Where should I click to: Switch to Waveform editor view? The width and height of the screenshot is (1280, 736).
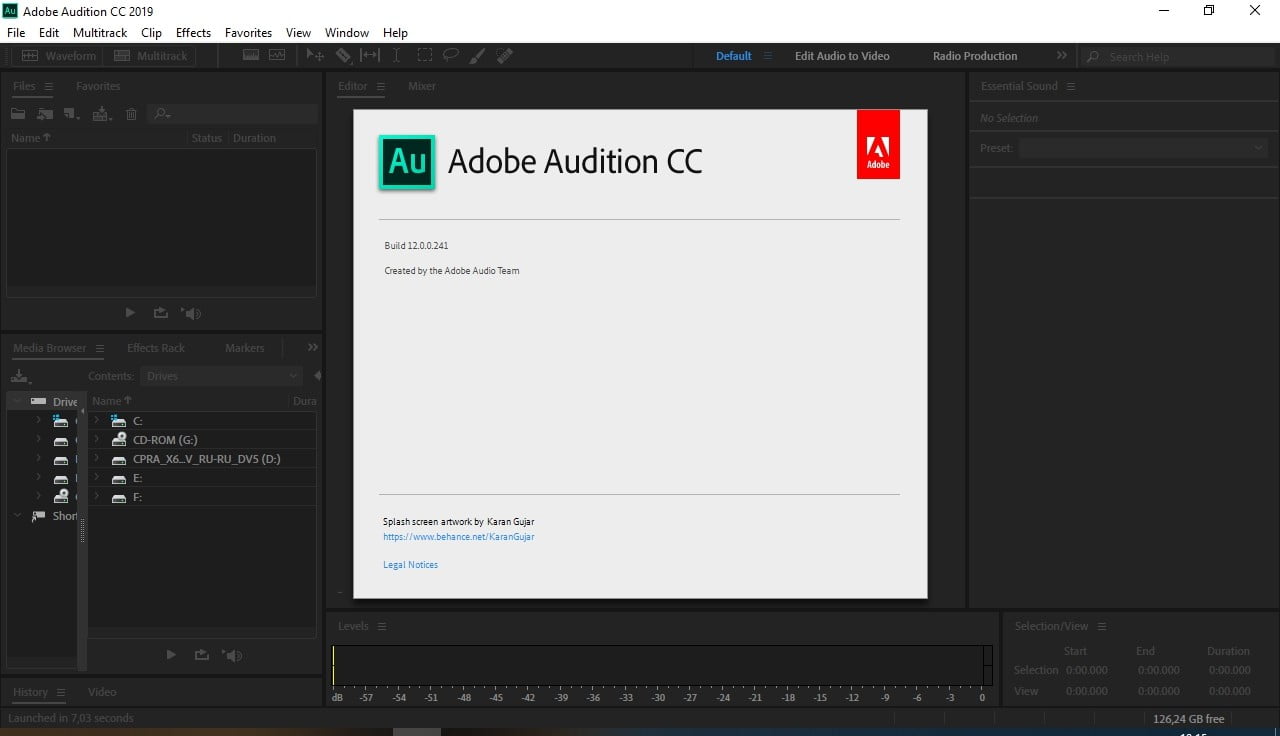58,56
